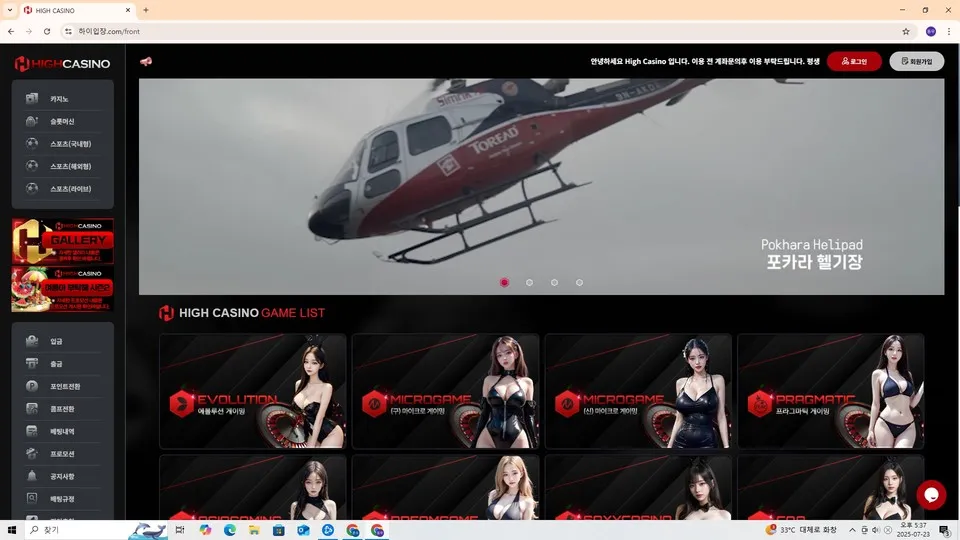960x540 pixels.
Task: Open 스포츠(국내형) soccer ball icon
Action: point(32,143)
